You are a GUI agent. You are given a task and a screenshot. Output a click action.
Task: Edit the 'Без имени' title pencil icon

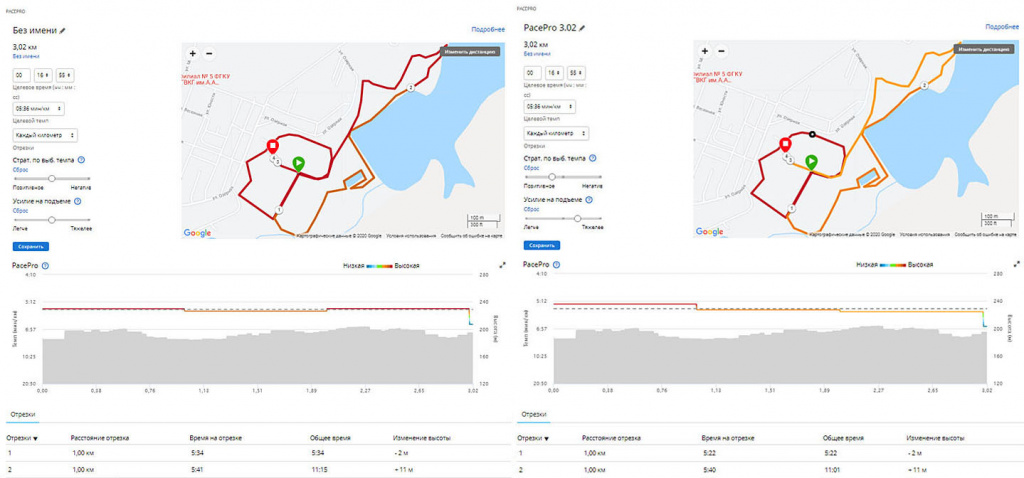coord(63,30)
